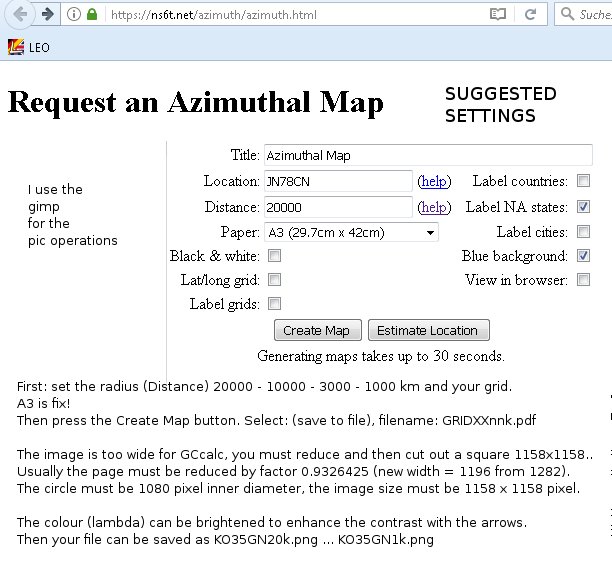
Task: Tick the Black & white checkbox
Action: (x=274, y=256)
